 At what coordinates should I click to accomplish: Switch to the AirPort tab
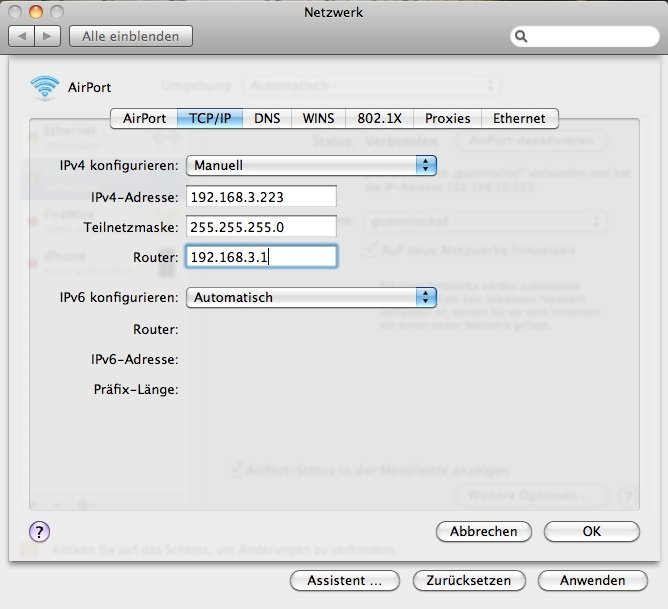tap(144, 118)
